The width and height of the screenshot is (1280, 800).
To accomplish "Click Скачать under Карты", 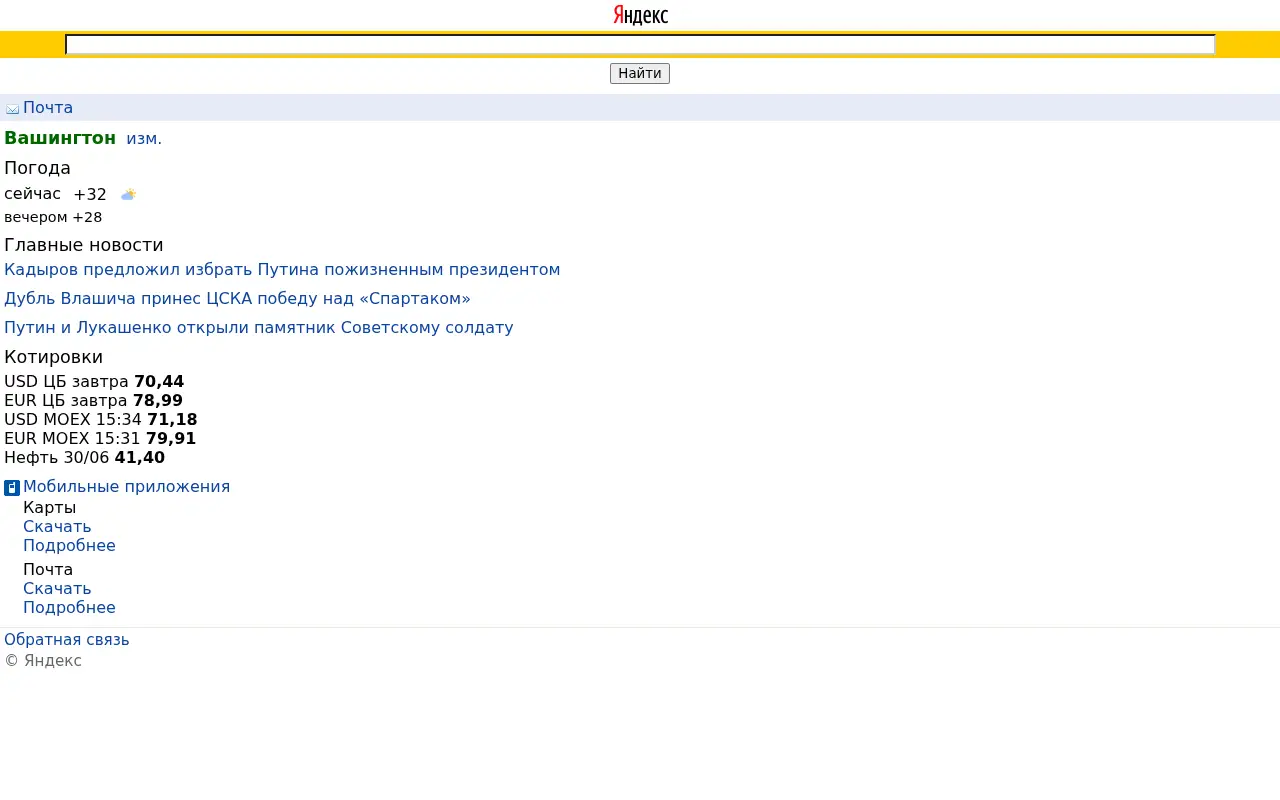I will click(x=57, y=526).
